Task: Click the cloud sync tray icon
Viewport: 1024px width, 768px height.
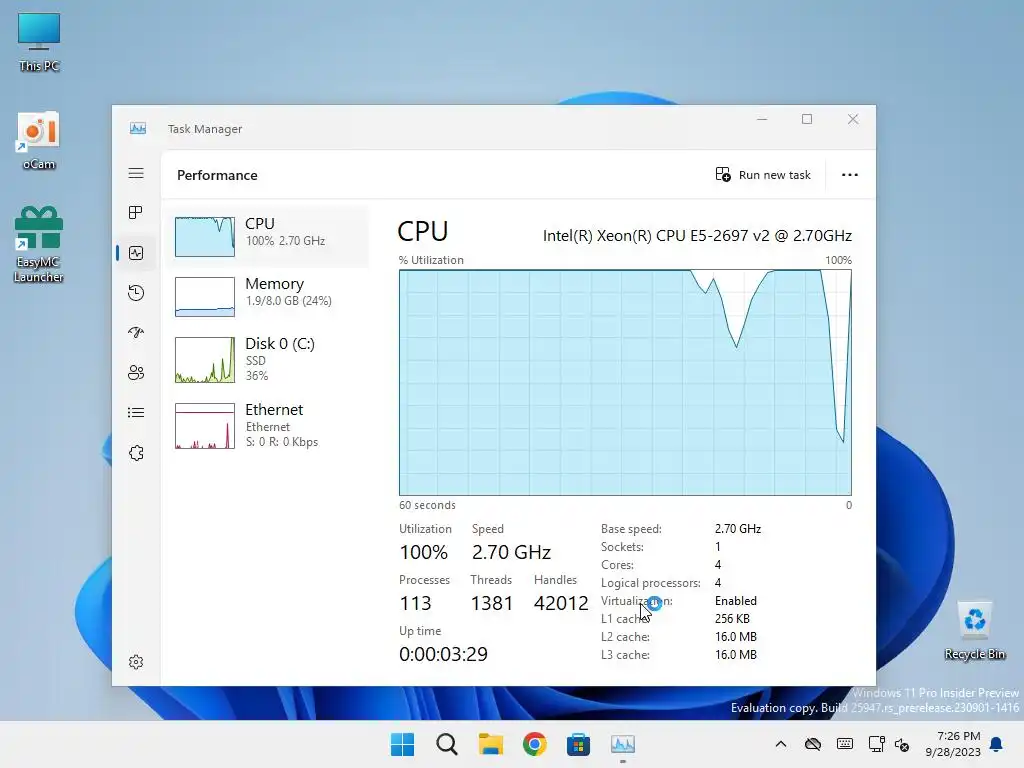Action: pos(812,744)
